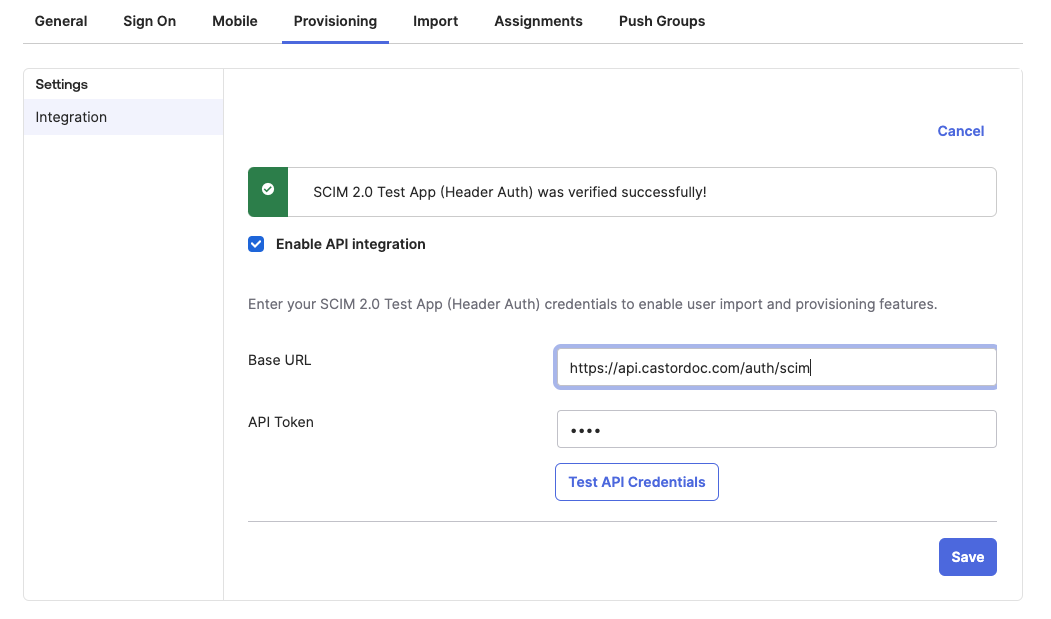
Task: Go to the Mobile tab
Action: pyautogui.click(x=235, y=21)
